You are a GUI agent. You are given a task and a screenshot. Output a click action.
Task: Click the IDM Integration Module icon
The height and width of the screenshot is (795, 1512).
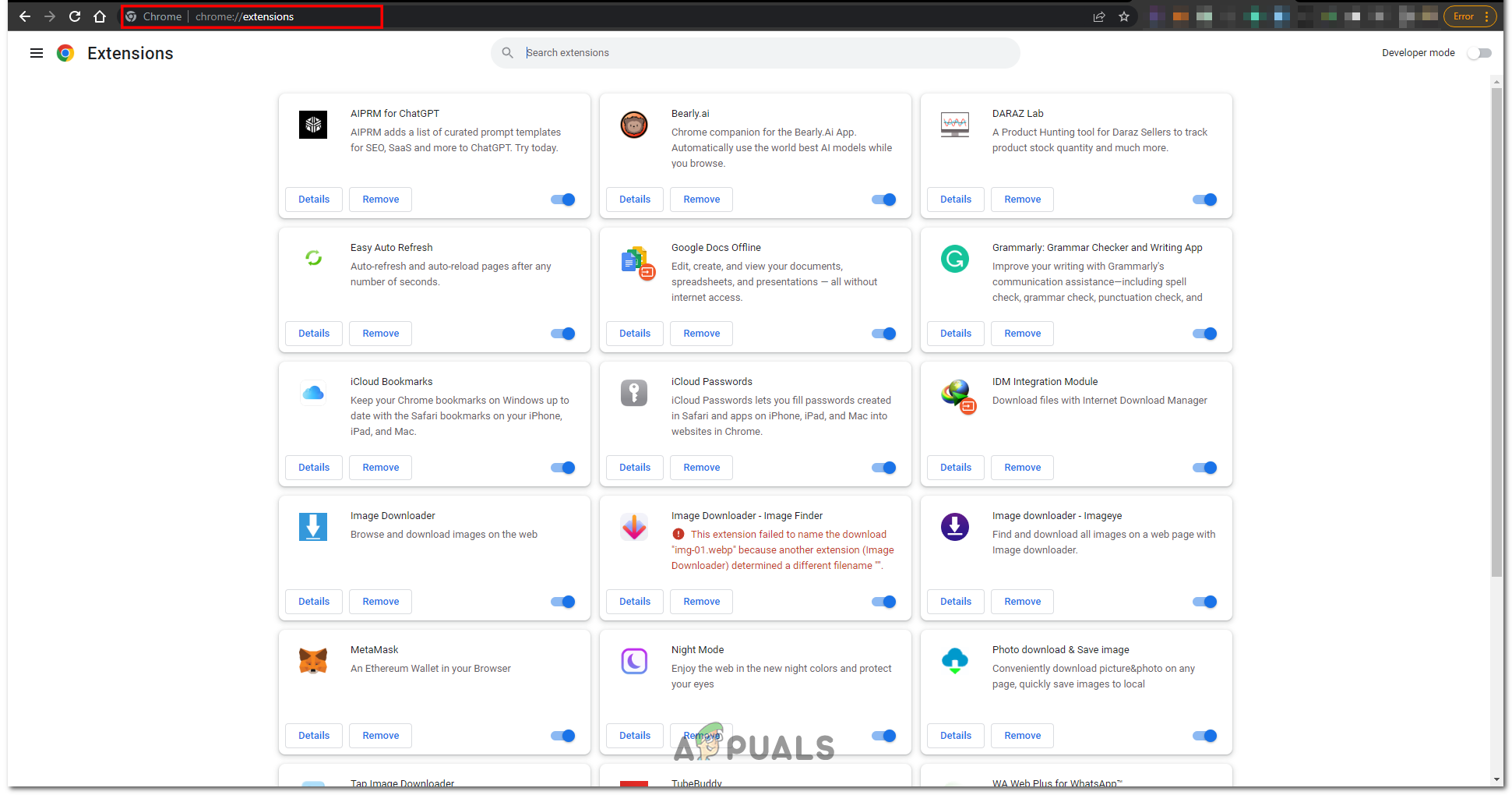[x=955, y=394]
